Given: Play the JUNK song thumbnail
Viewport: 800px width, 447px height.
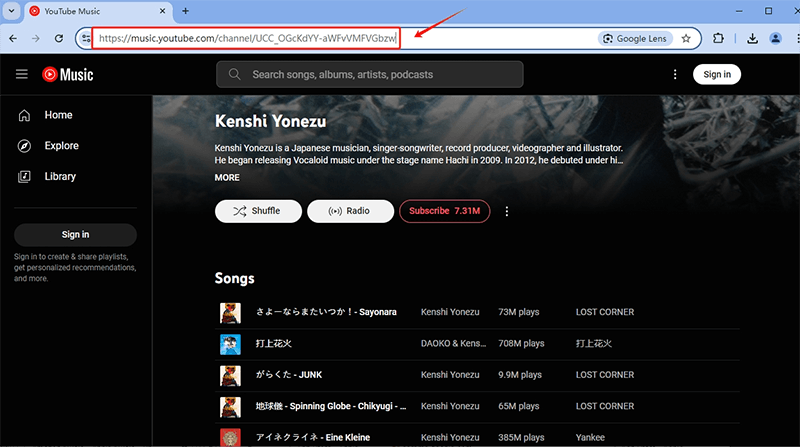Looking at the screenshot, I should (230, 376).
